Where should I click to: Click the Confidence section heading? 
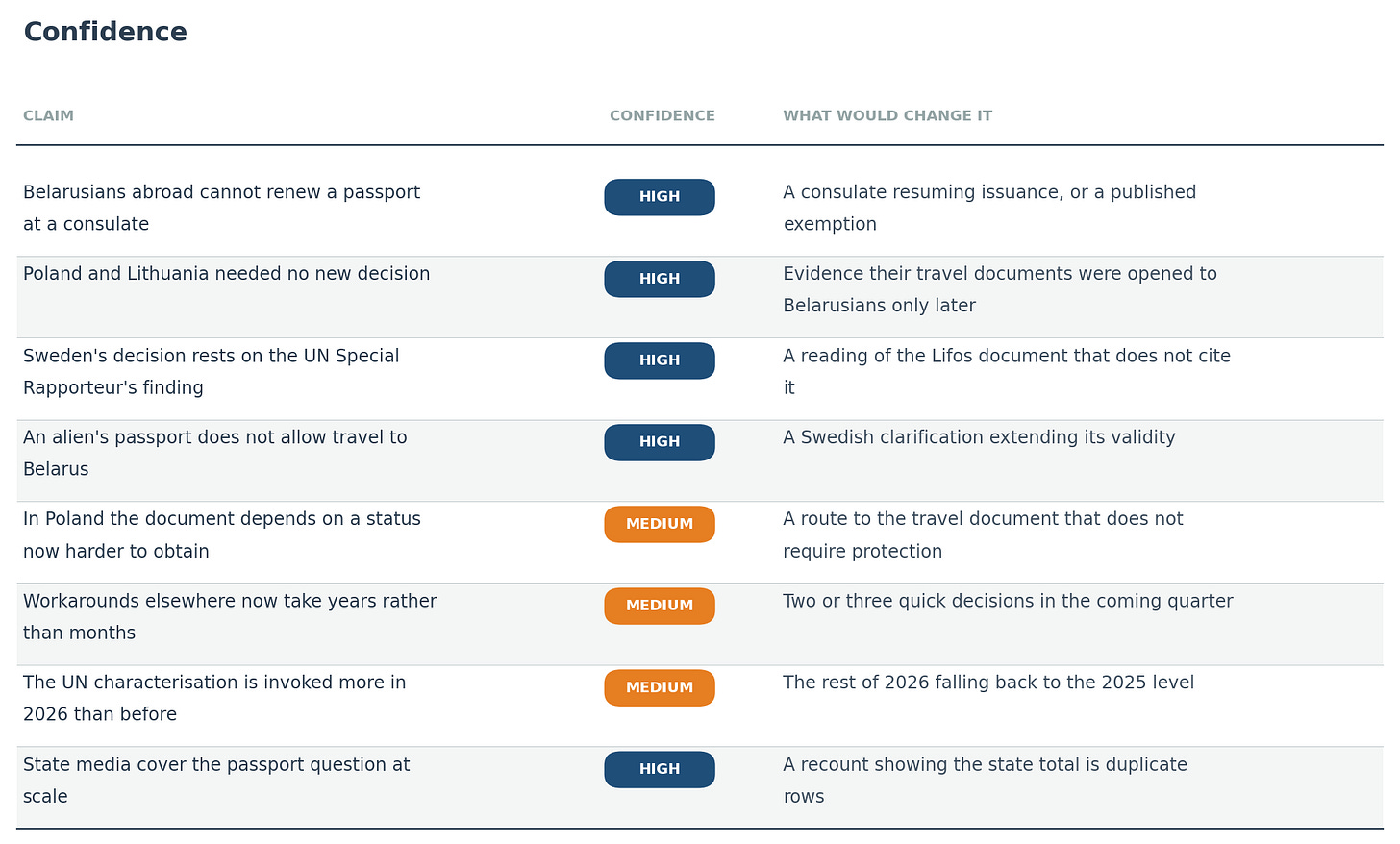106,32
